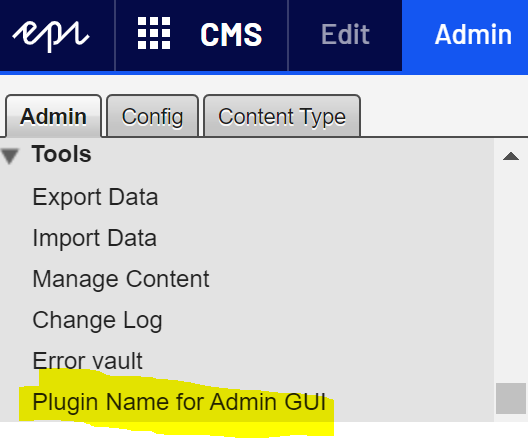Screen dimensions: 528x438
Task: Open Error vault
Action: (88, 361)
